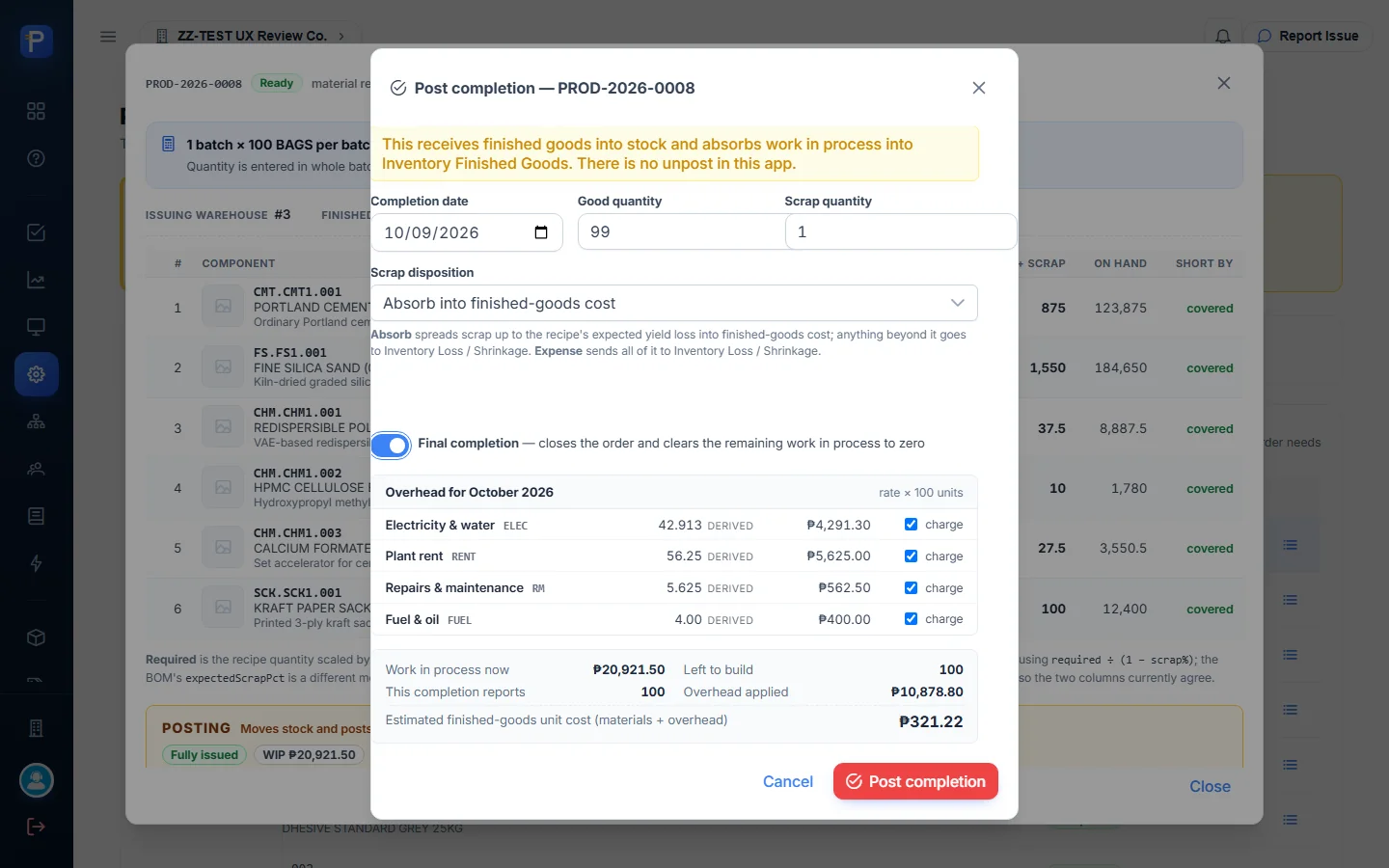This screenshot has height=868, width=1389.
Task: Open the monitor screen icon in sidebar
Action: (36, 327)
